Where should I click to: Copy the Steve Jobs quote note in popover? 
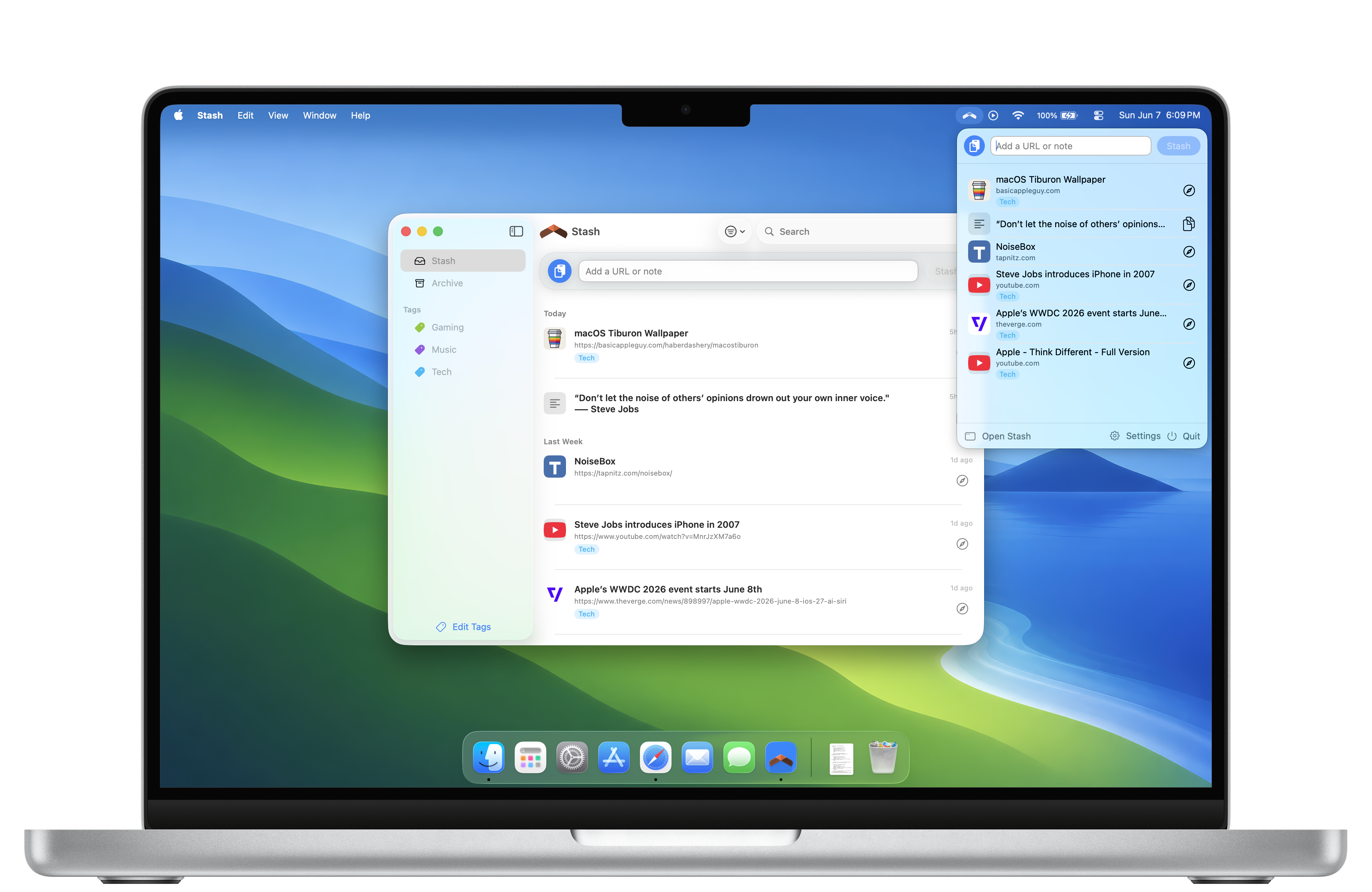(1189, 224)
